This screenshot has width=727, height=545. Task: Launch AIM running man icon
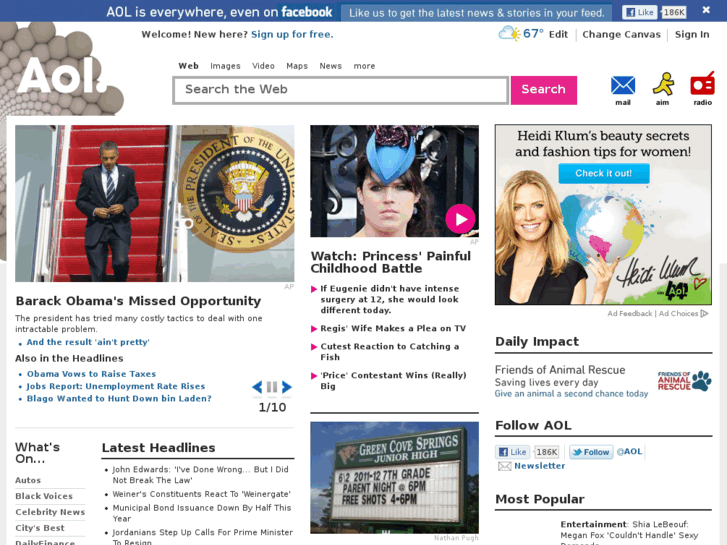point(663,84)
